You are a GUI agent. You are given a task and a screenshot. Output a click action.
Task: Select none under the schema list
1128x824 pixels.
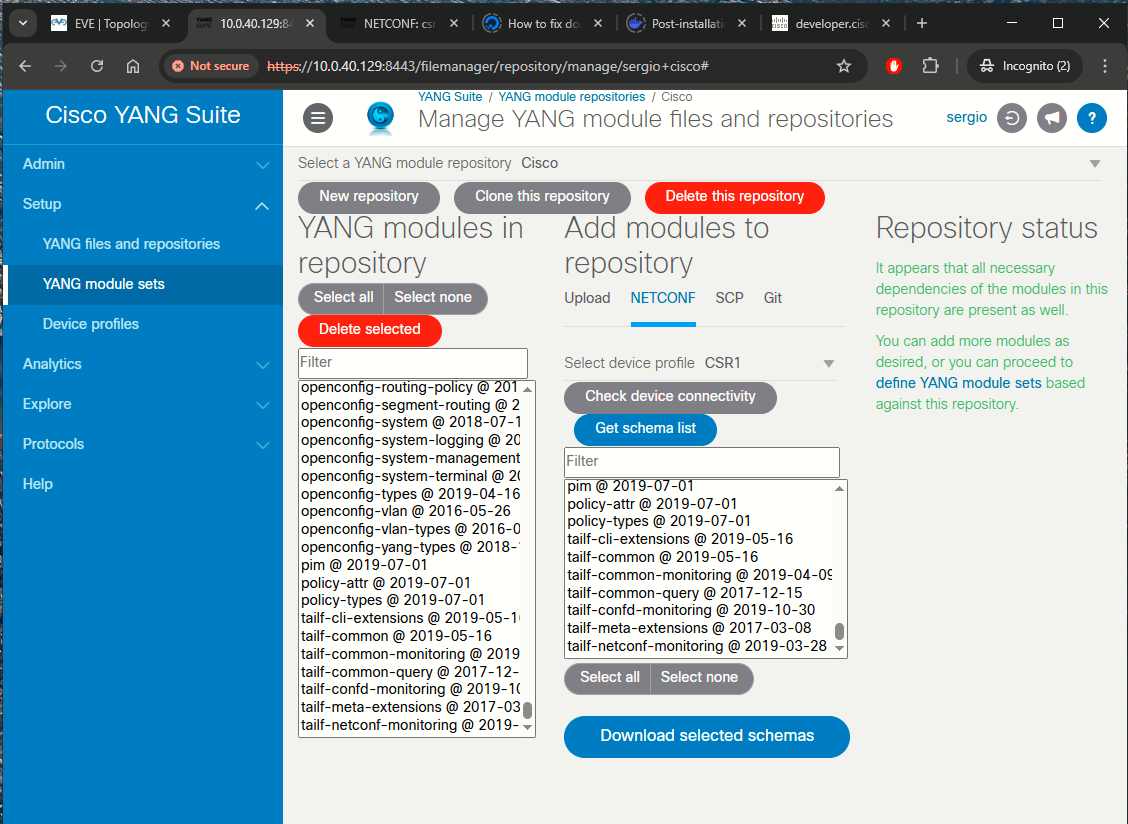coord(700,678)
